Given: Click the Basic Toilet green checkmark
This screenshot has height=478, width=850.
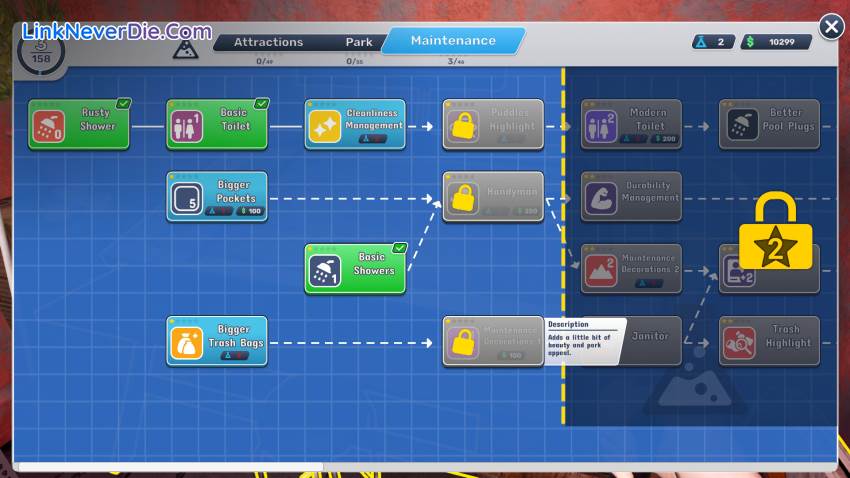Looking at the screenshot, I should tap(261, 103).
